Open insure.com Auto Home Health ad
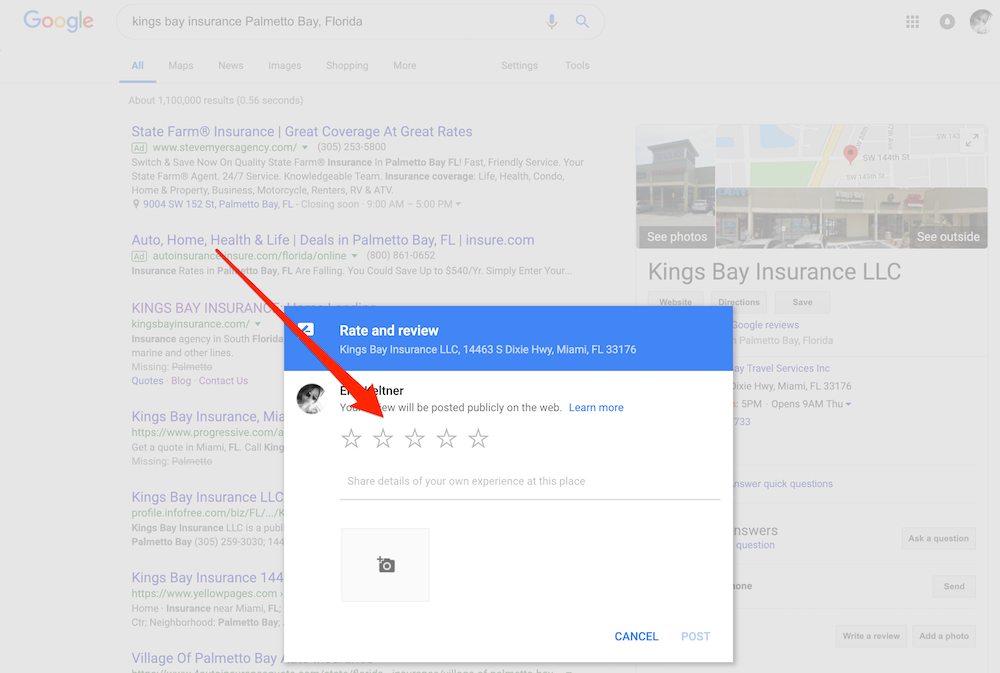This screenshot has width=1000, height=673. (x=333, y=240)
